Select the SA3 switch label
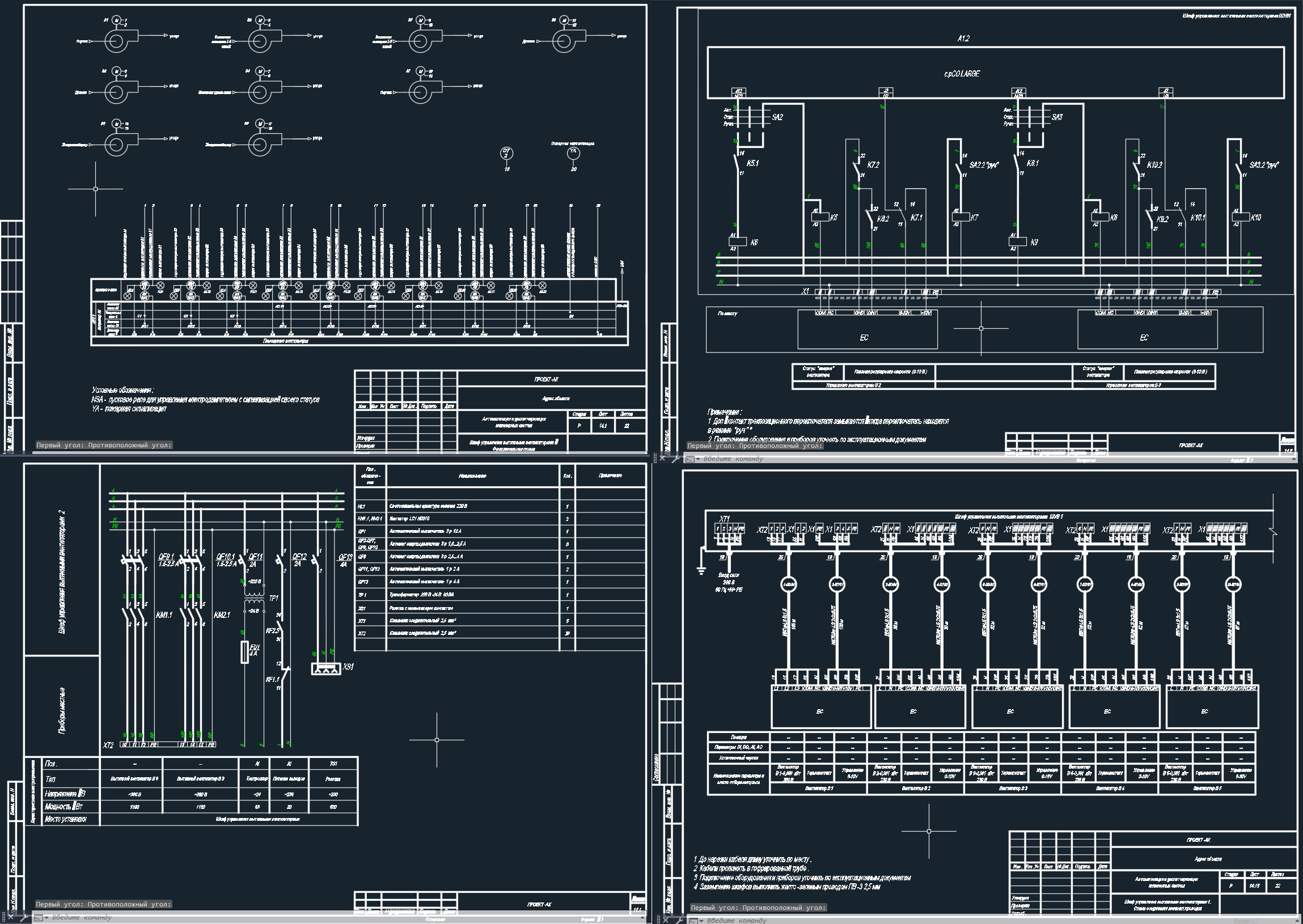 click(1056, 117)
